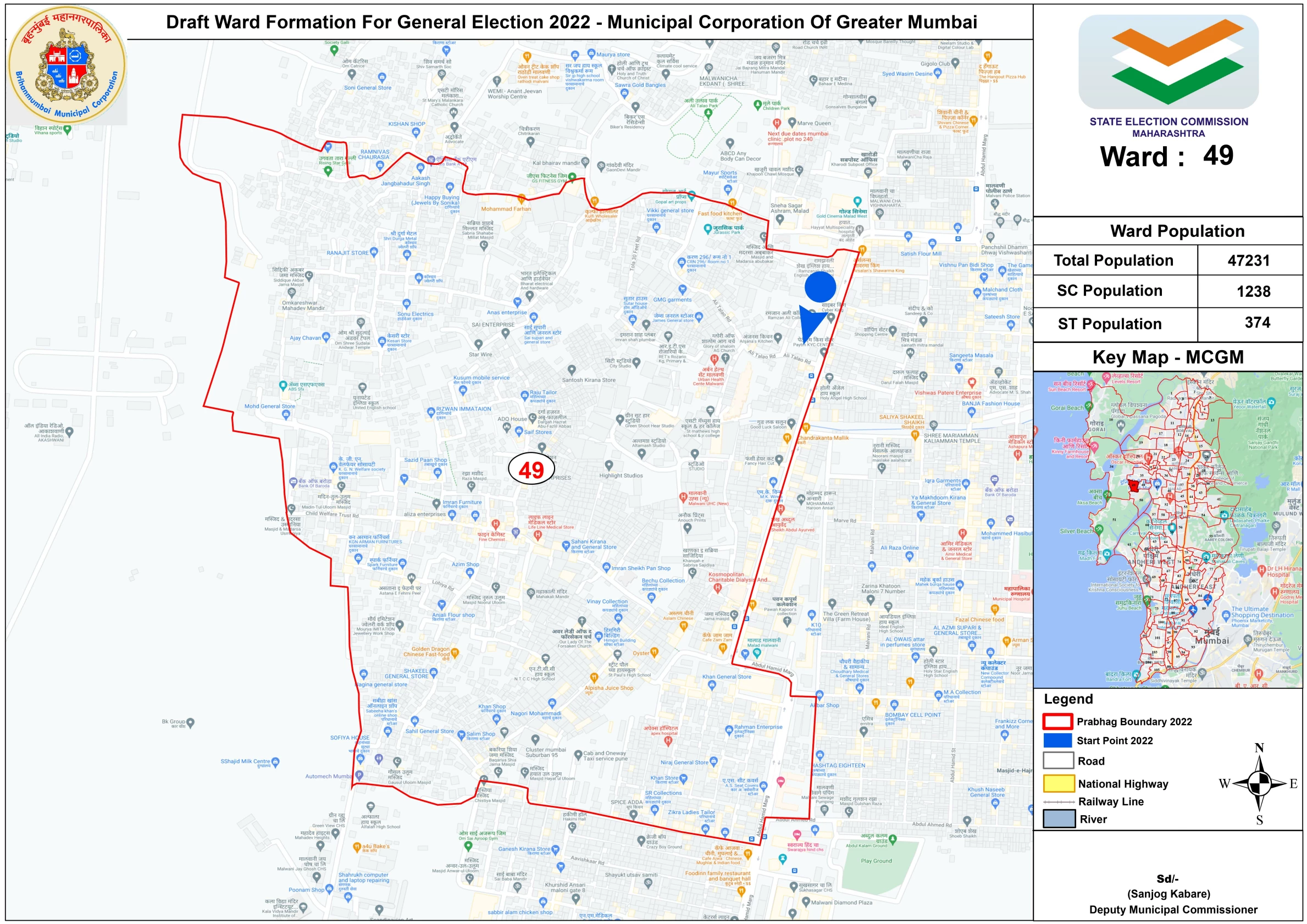Click the compass rose

click(x=1259, y=783)
